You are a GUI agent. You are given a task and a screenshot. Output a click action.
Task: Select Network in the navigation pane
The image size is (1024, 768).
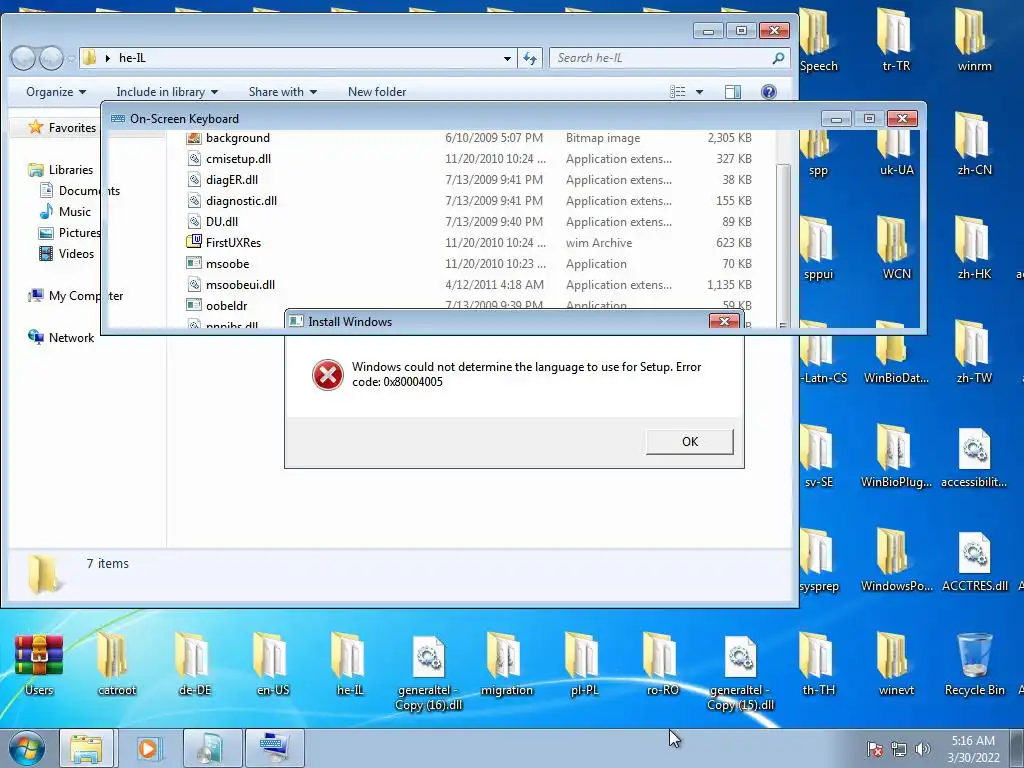[61, 338]
